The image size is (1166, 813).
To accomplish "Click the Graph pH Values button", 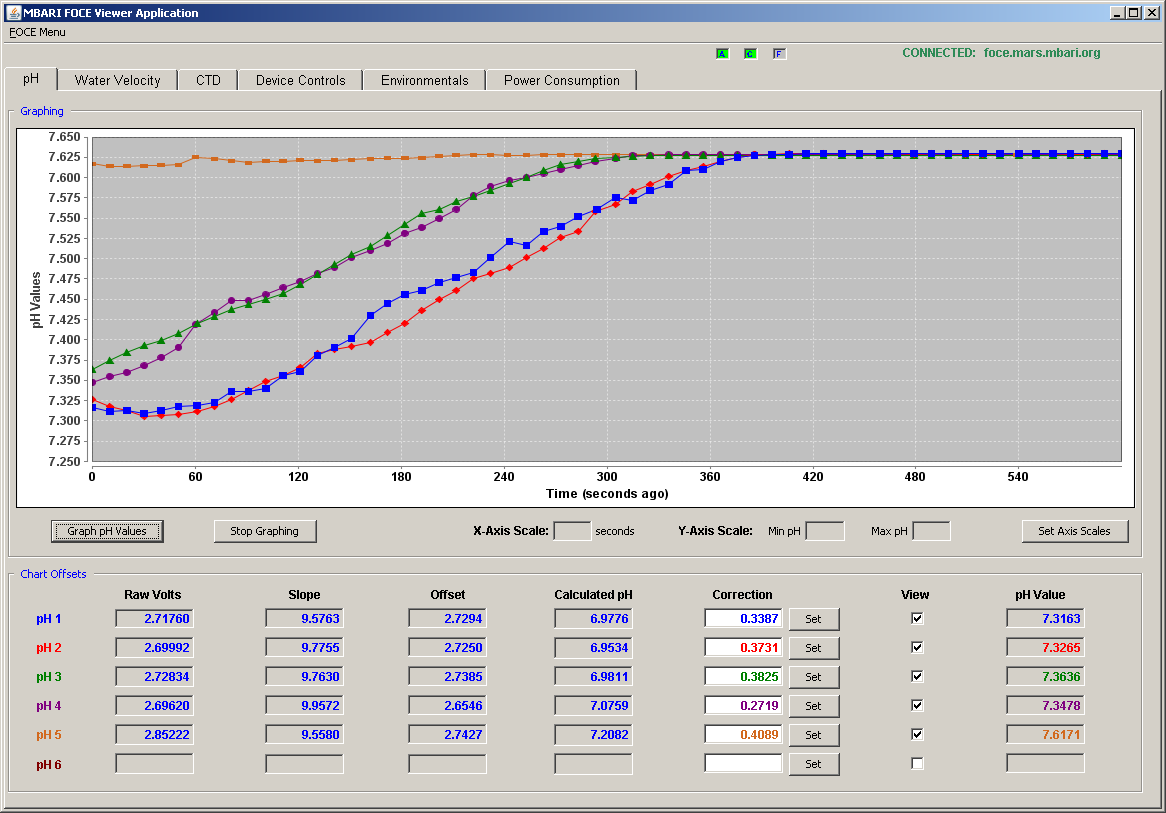I will pyautogui.click(x=107, y=531).
